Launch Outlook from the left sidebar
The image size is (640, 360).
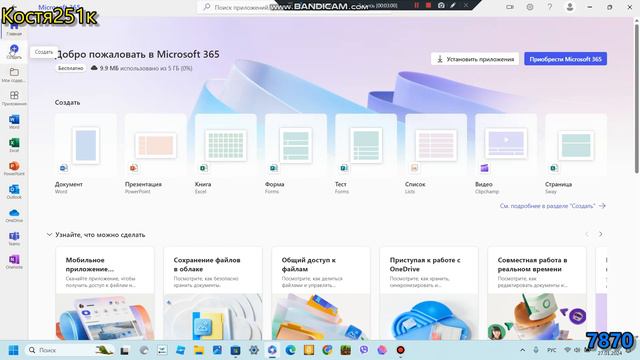[14, 191]
